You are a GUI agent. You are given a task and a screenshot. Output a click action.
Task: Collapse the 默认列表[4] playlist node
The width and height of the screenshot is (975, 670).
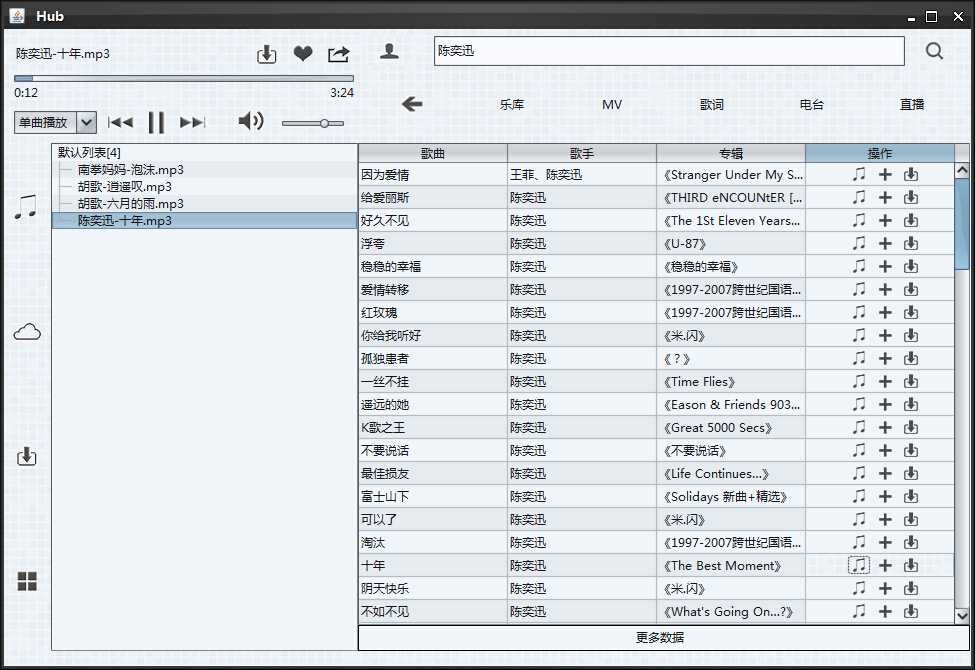tap(89, 152)
